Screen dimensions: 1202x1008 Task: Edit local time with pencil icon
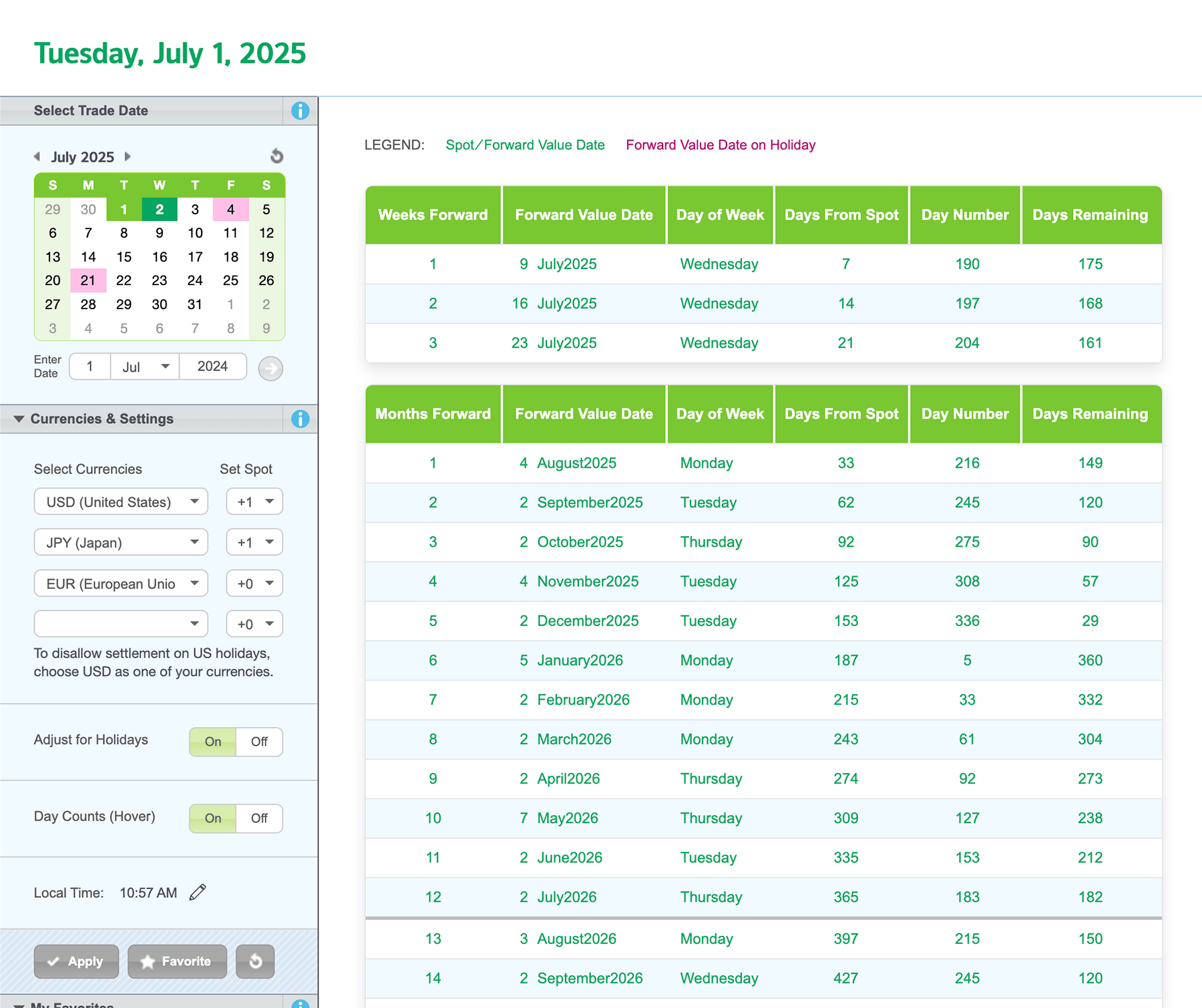tap(198, 893)
